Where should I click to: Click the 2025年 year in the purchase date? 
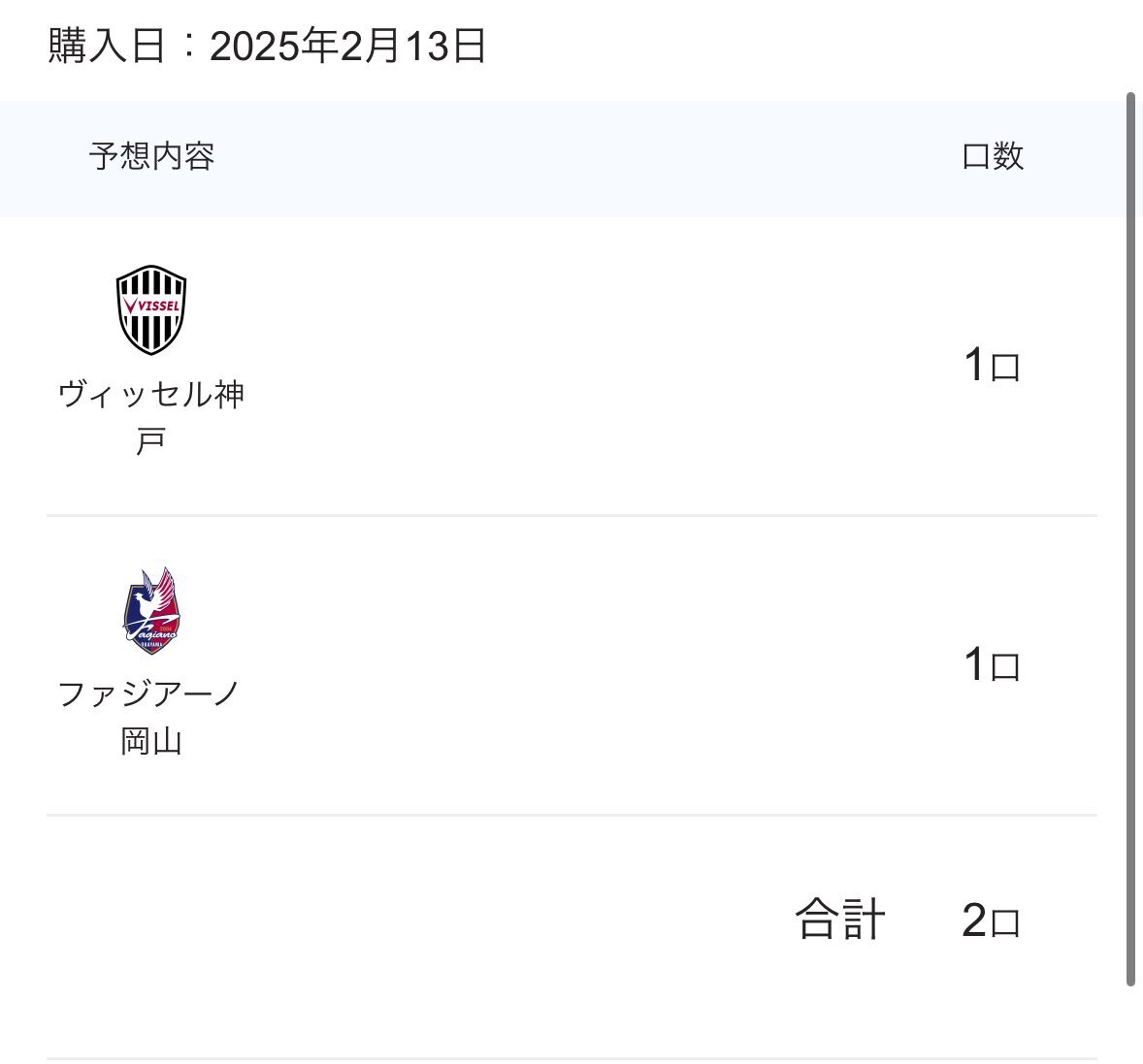coord(273,46)
